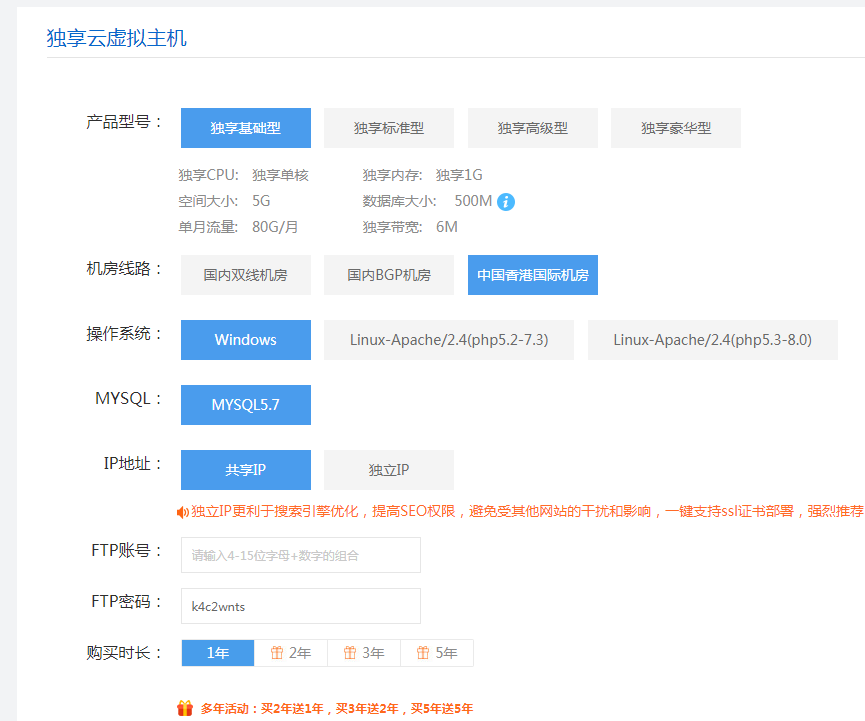Select 共享IP address option

(245, 470)
